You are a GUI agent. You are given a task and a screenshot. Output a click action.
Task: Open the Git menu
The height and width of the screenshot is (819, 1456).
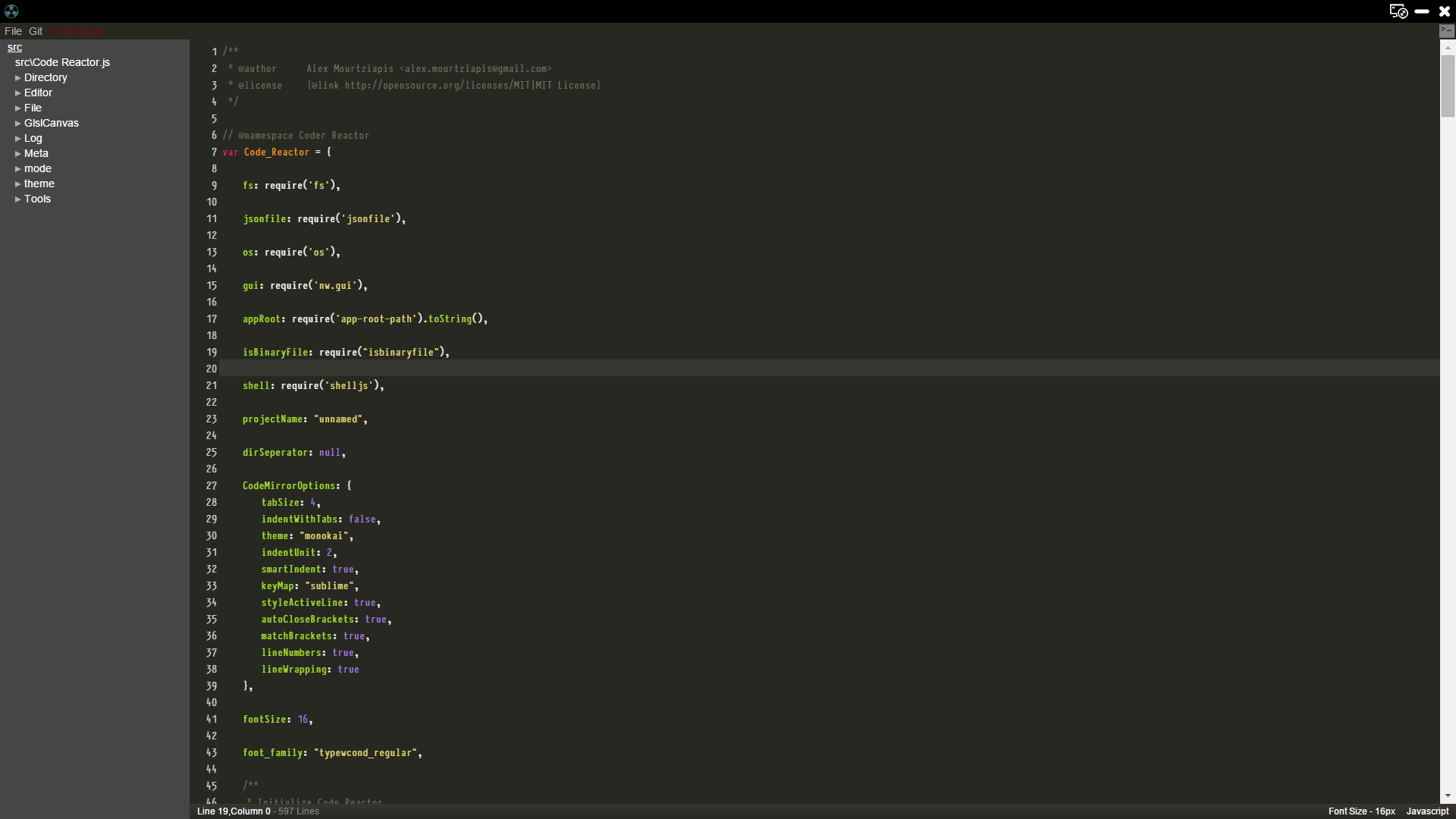pyautogui.click(x=36, y=31)
